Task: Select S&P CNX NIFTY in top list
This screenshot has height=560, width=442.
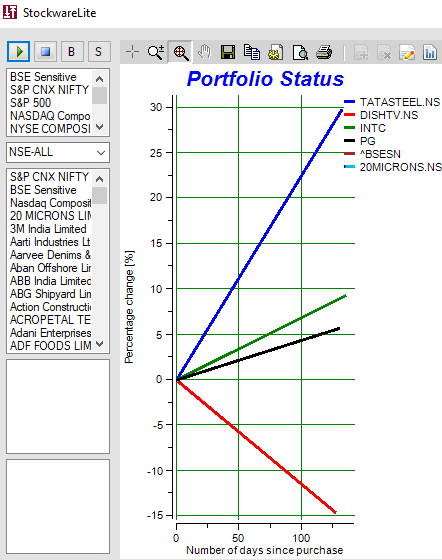Action: coord(49,90)
